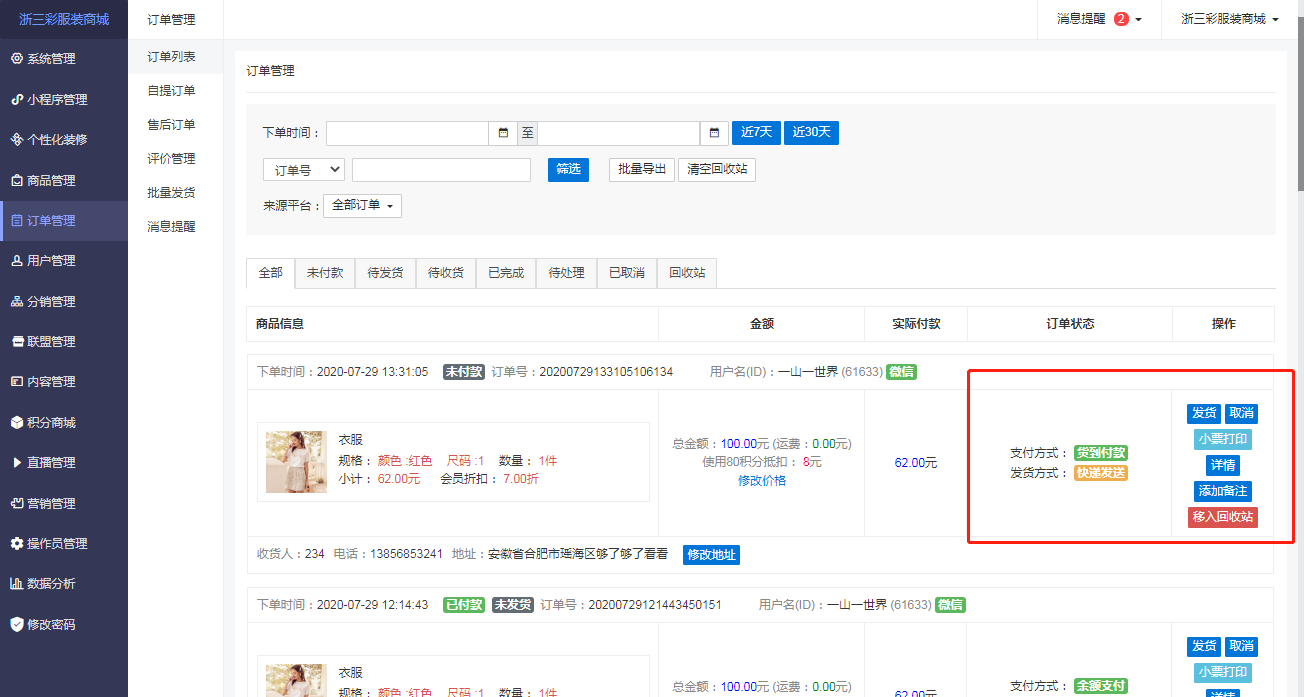Image resolution: width=1304 pixels, height=697 pixels.
Task: Select the 评价管理 submenu item
Action: pyautogui.click(x=176, y=159)
